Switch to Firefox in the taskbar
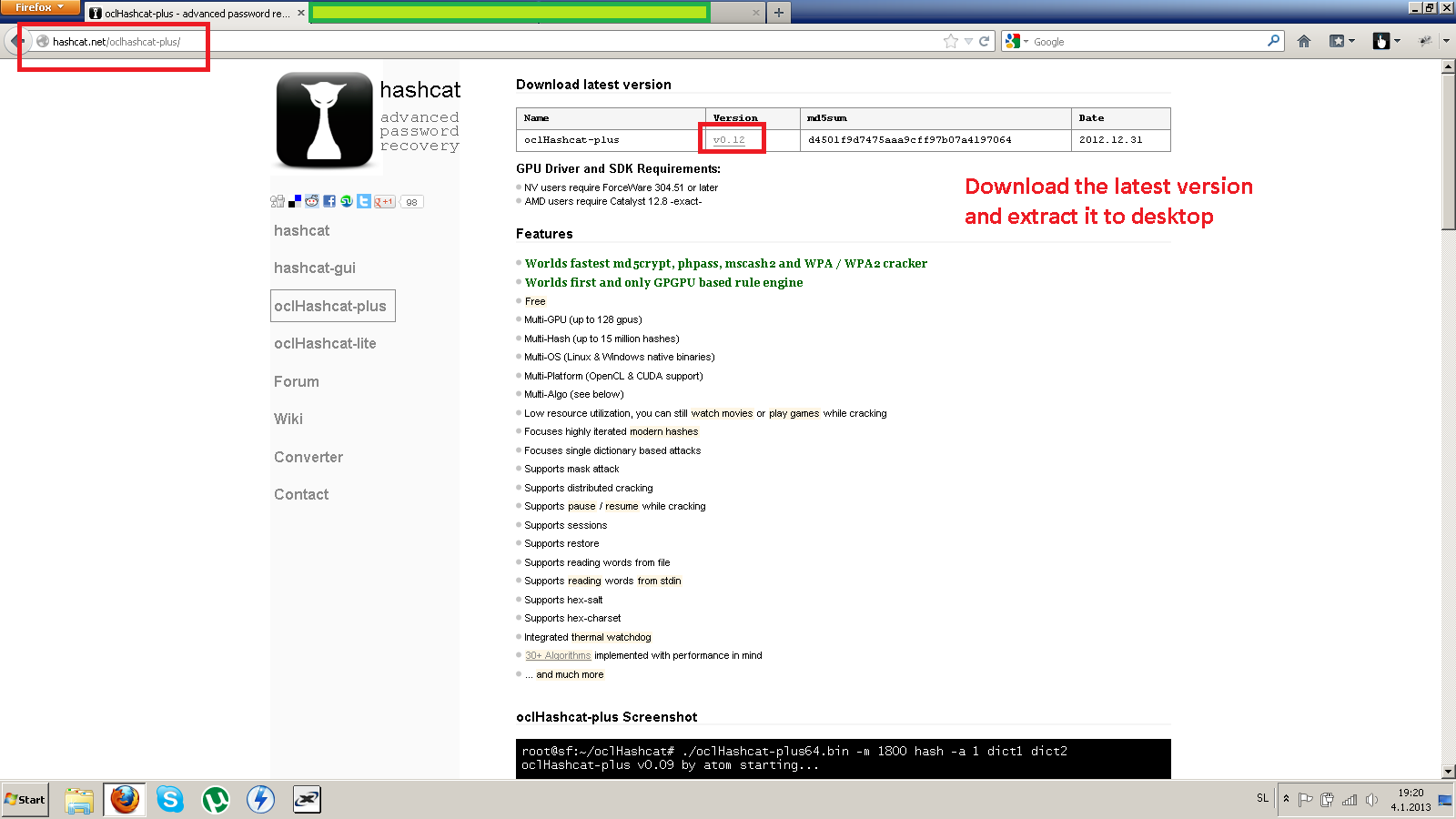The width and height of the screenshot is (1456, 819). point(125,800)
